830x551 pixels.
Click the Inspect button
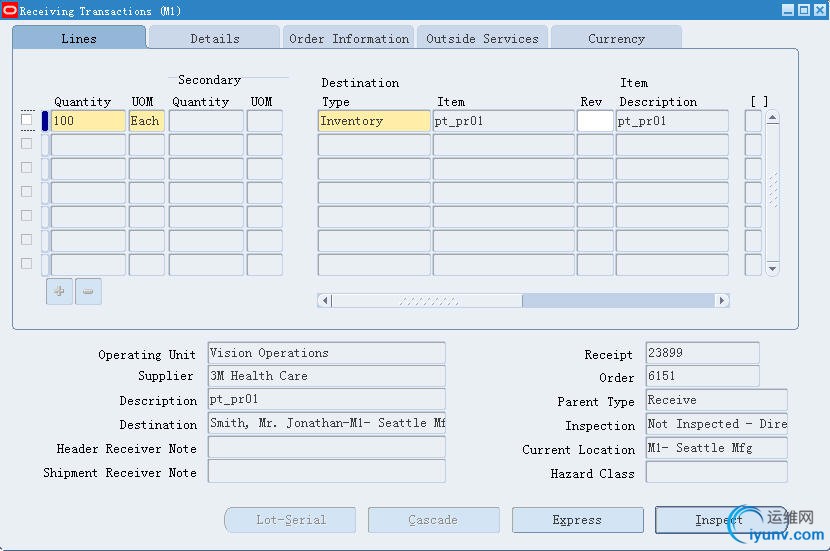click(x=719, y=520)
